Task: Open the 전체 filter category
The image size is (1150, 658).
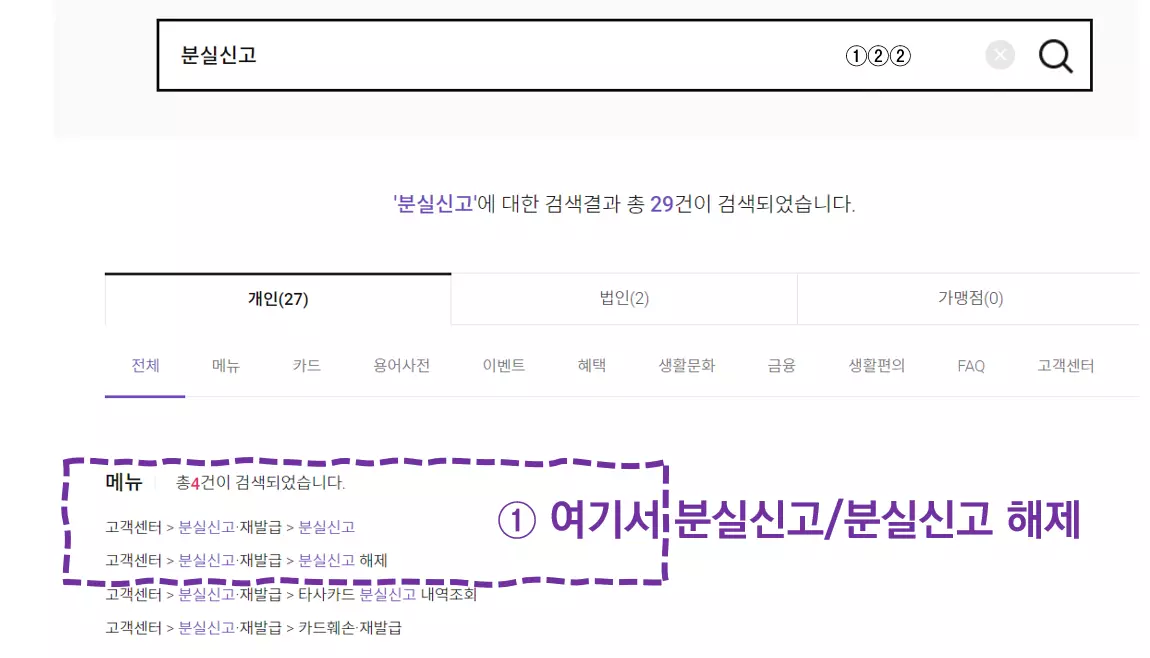Action: tap(144, 366)
